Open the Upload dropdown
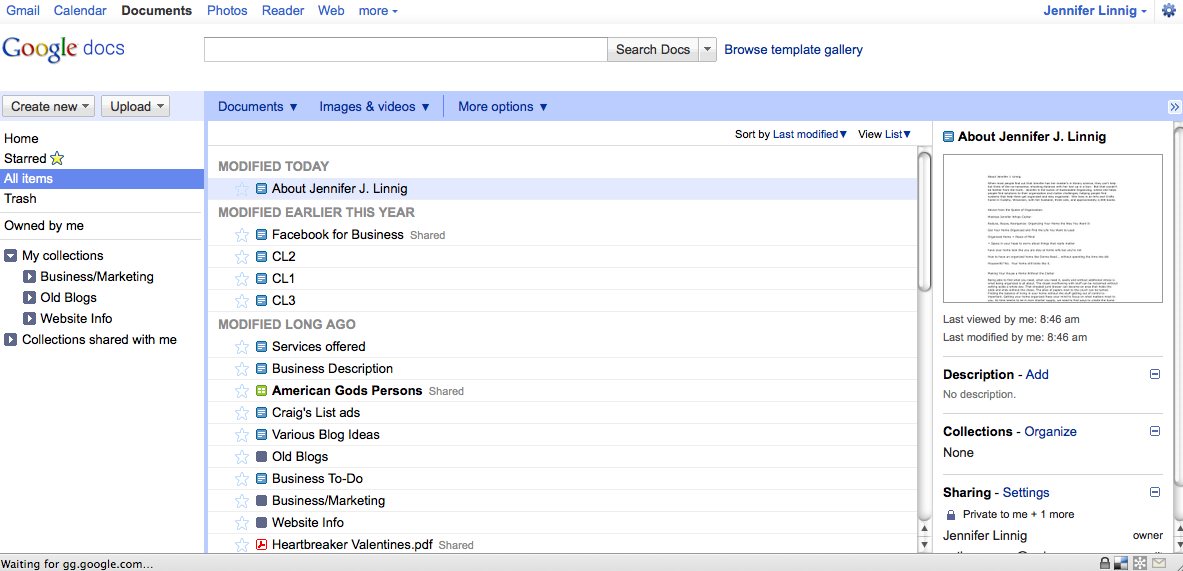The width and height of the screenshot is (1183, 571). pyautogui.click(x=136, y=106)
